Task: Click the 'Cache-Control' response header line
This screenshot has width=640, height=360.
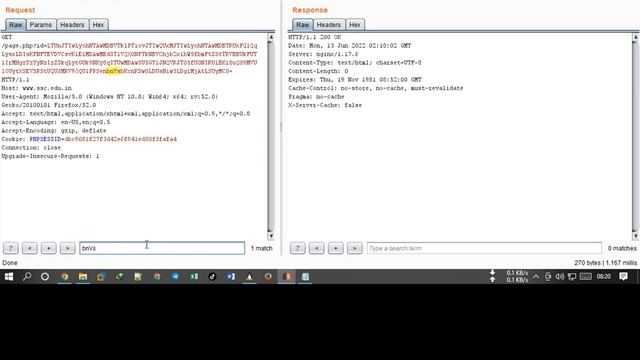Action: coord(376,88)
